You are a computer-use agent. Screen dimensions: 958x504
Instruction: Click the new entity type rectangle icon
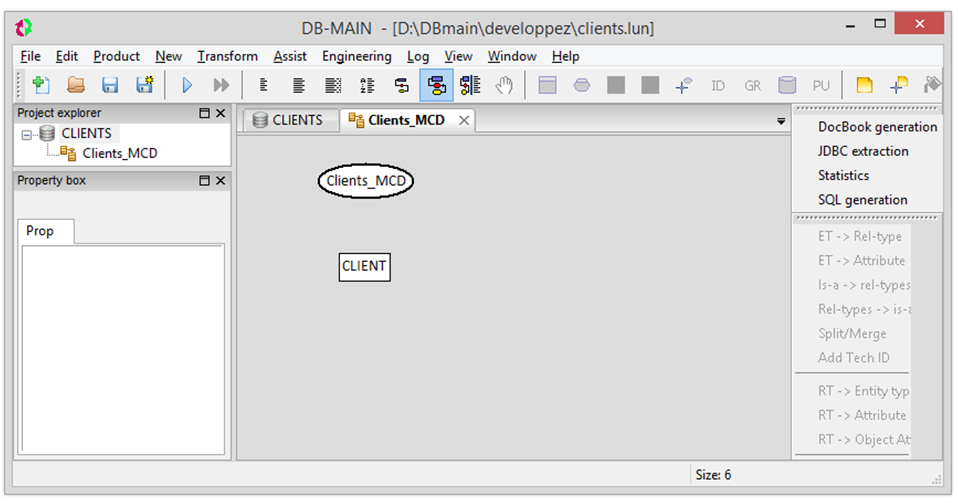[547, 85]
